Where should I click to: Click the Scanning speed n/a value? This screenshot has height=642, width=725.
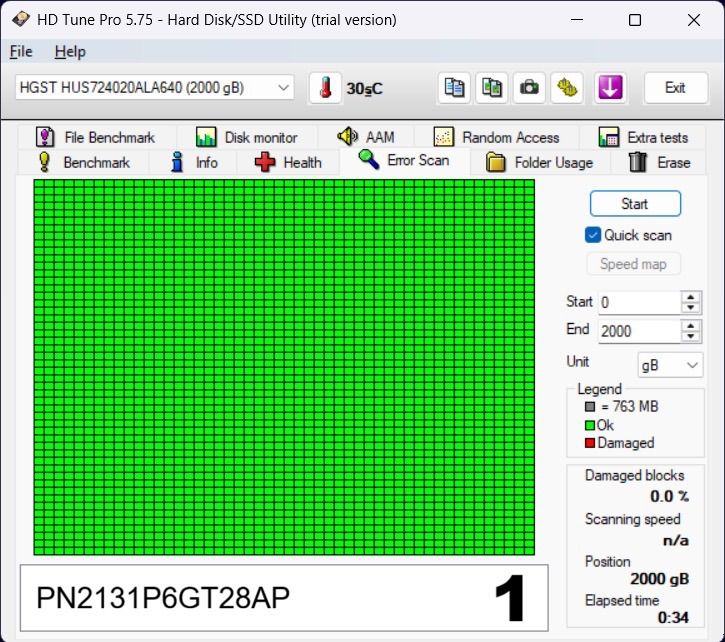(676, 540)
